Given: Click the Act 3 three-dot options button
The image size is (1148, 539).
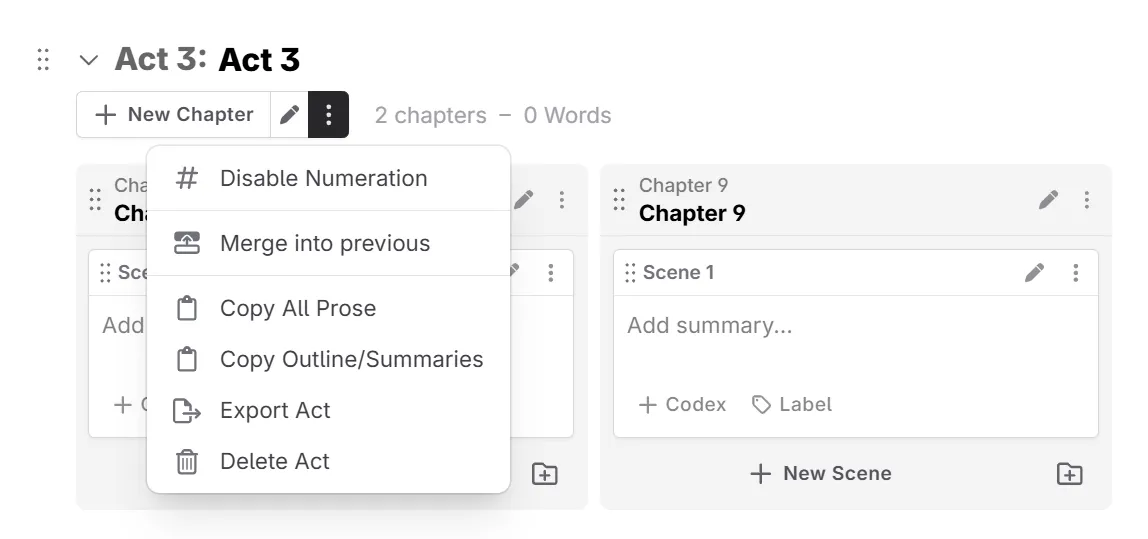Looking at the screenshot, I should pos(328,115).
